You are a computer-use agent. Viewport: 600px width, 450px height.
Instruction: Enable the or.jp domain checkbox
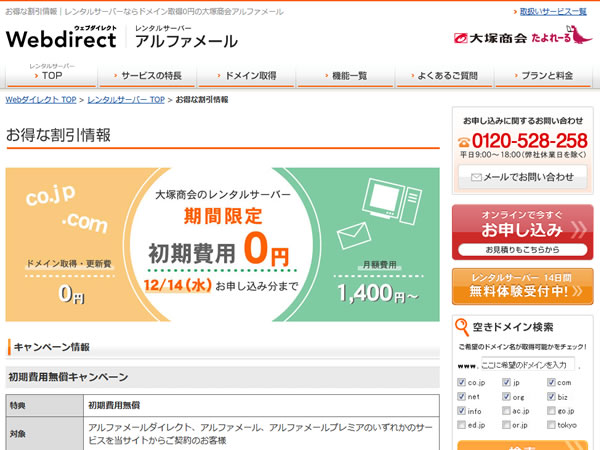tap(506, 425)
